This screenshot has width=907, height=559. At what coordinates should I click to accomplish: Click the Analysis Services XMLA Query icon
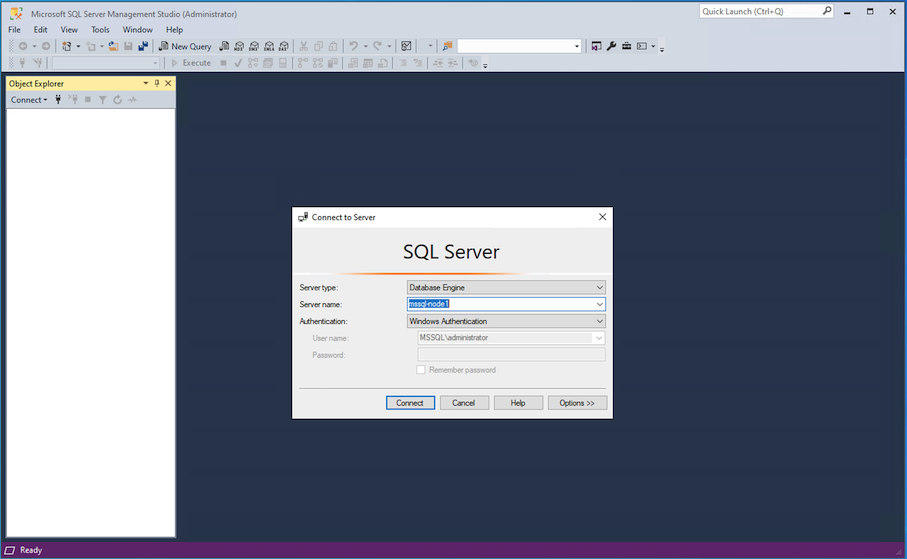click(x=269, y=46)
